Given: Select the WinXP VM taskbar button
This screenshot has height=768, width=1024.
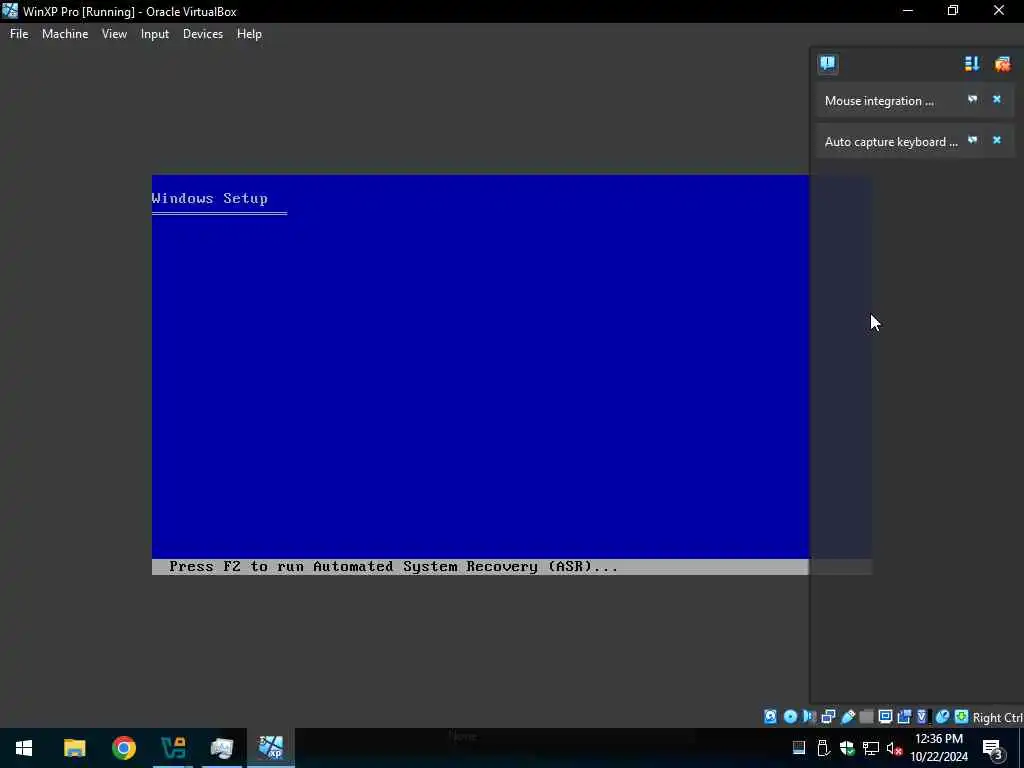Looking at the screenshot, I should pos(271,748).
